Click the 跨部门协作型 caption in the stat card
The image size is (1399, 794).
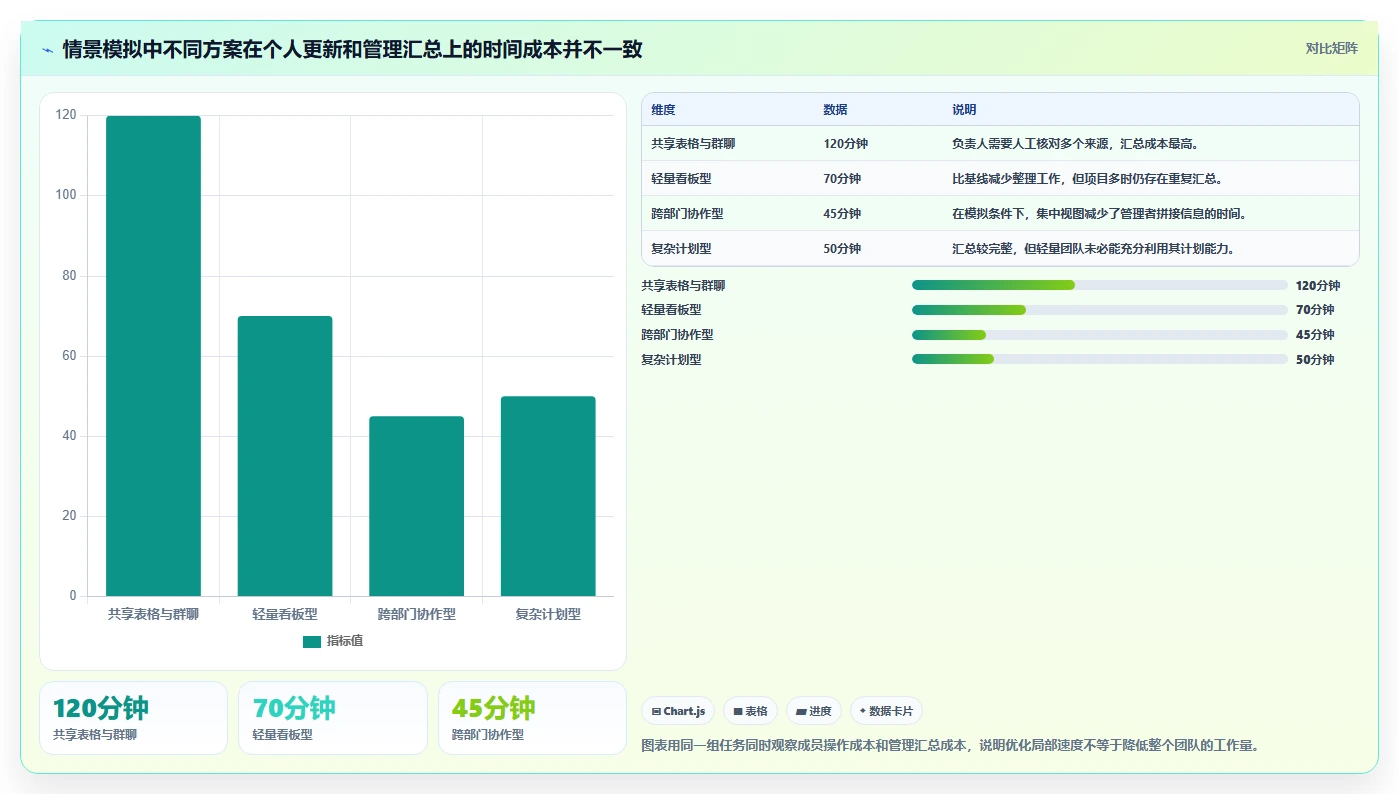point(488,734)
